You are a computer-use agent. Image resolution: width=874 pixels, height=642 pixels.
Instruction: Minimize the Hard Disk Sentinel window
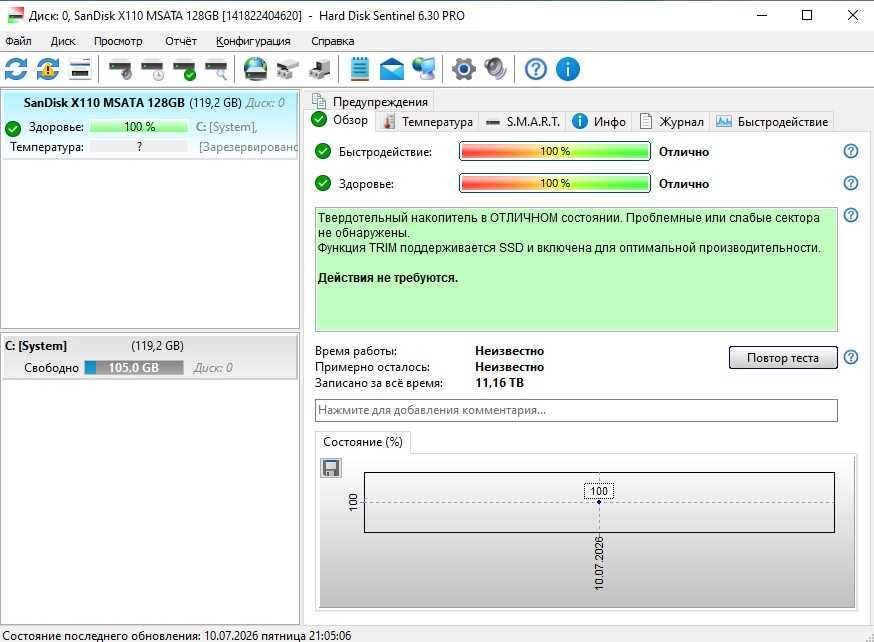pos(762,16)
